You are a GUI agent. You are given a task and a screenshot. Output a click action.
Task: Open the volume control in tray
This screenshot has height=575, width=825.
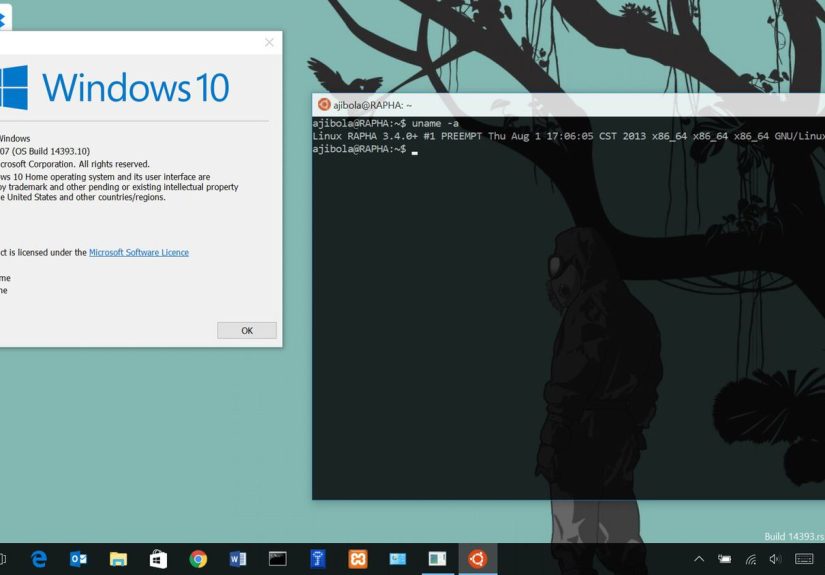(775, 559)
